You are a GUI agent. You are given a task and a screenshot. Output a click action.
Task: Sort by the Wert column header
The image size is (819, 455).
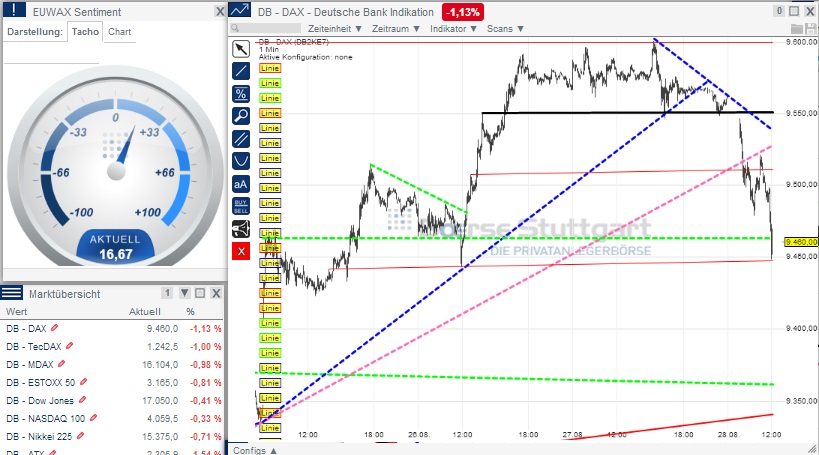coord(16,311)
